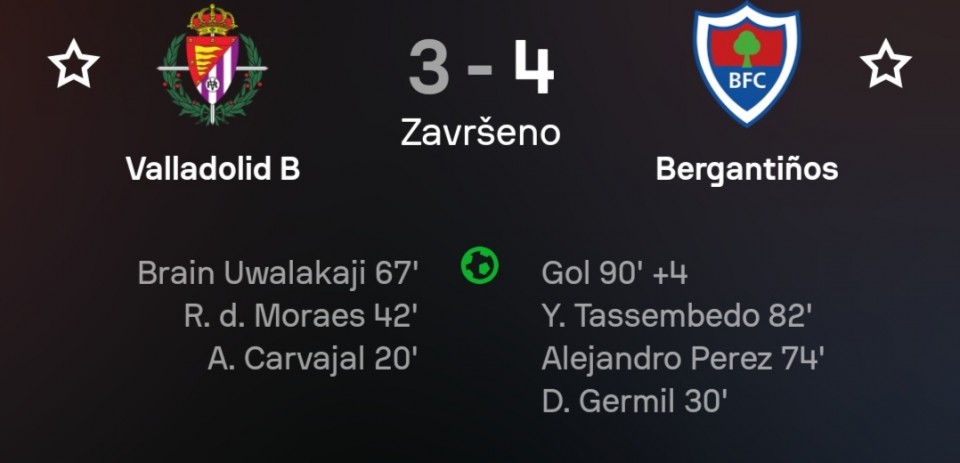This screenshot has width=960, height=463.
Task: Favorite Valladolid B with the left star
Action: [74, 65]
